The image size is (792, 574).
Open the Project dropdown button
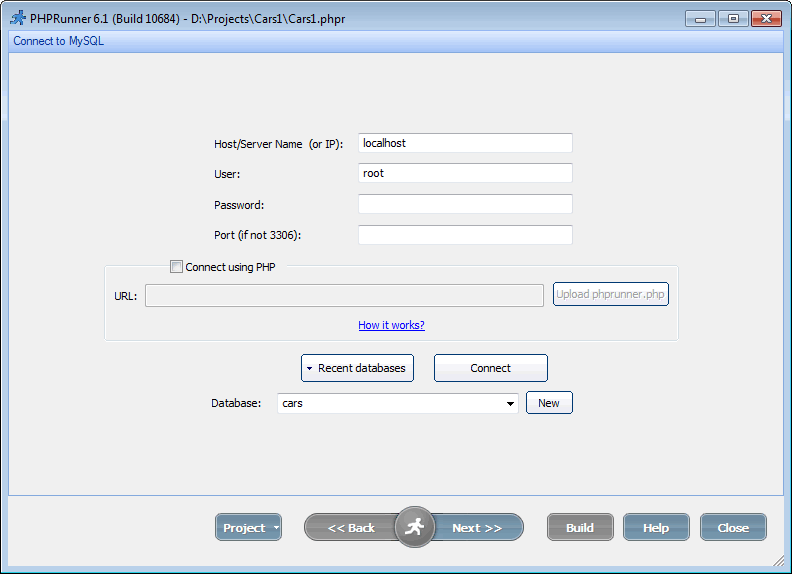[249, 528]
